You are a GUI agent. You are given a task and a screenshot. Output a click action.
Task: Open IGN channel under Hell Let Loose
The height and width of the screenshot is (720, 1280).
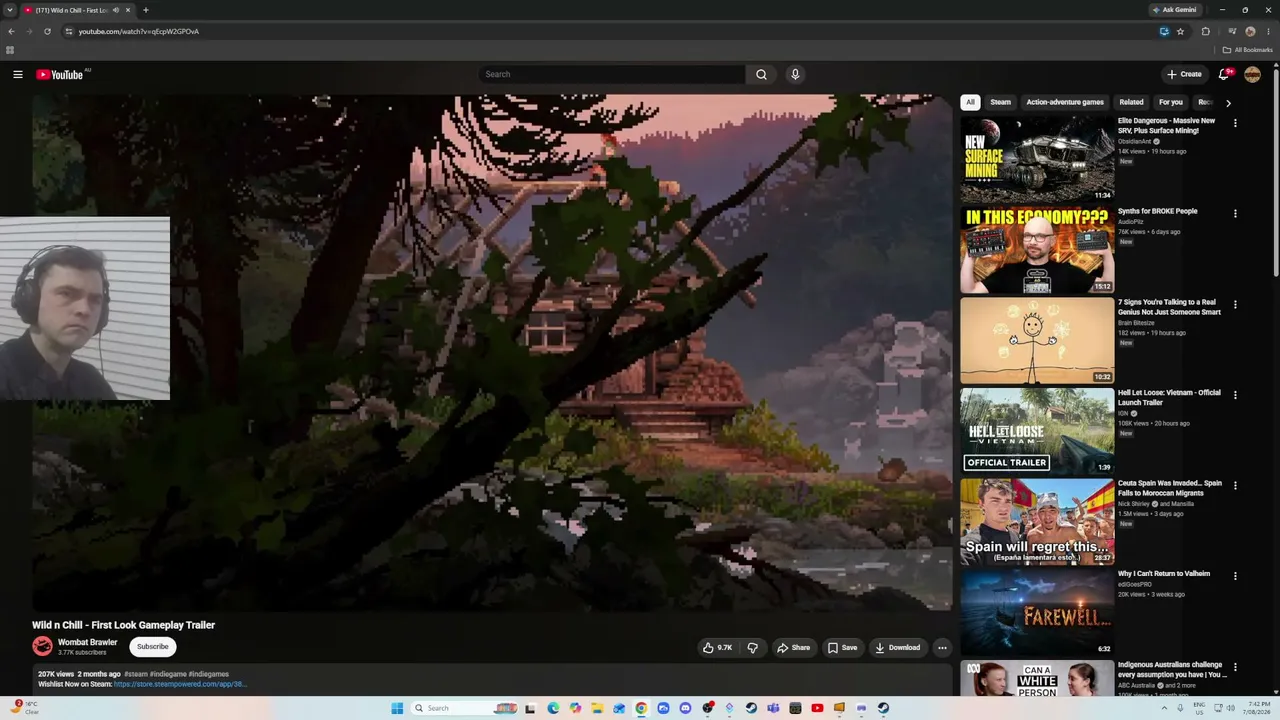(1123, 413)
